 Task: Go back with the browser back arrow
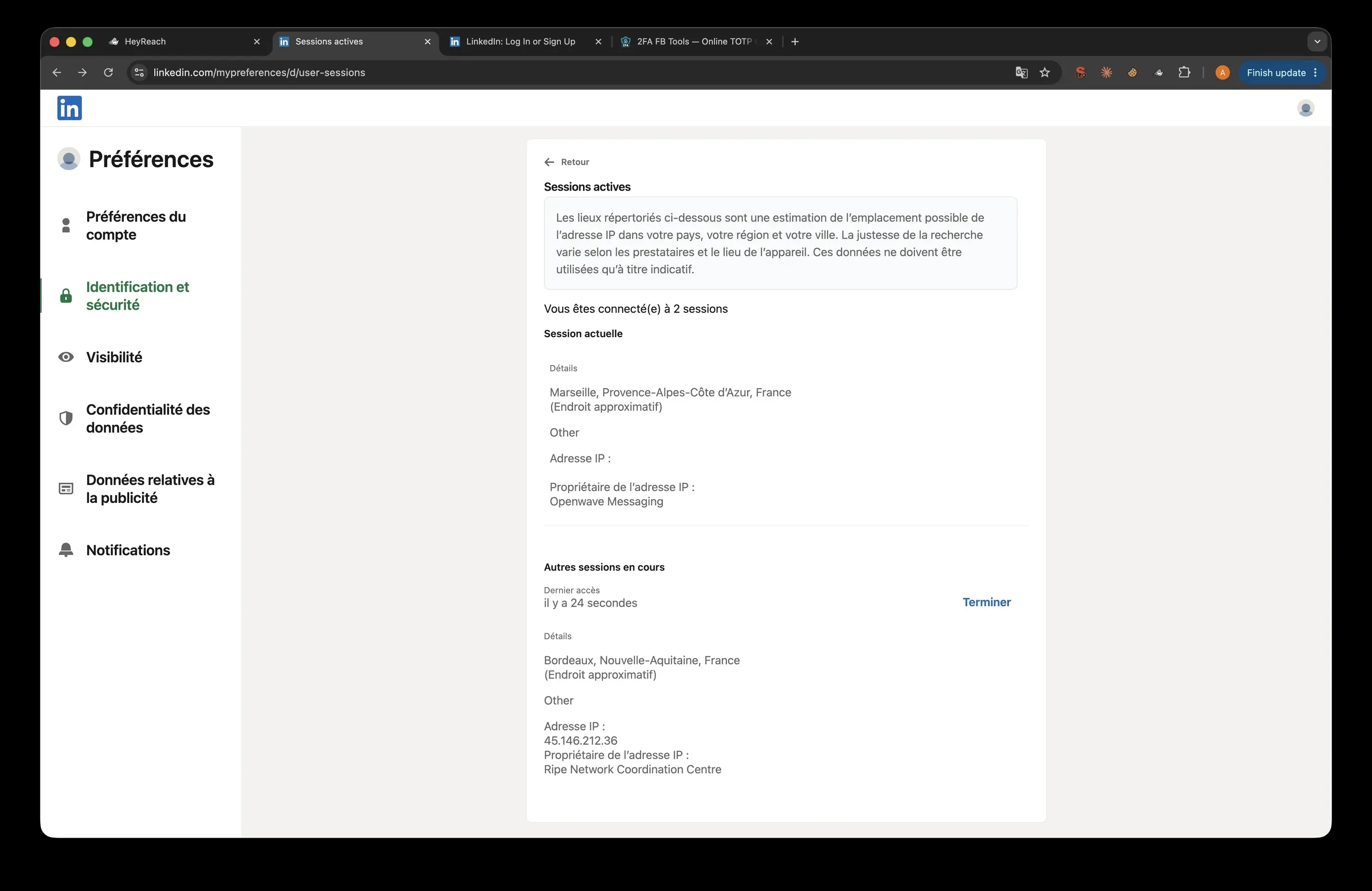coord(57,72)
